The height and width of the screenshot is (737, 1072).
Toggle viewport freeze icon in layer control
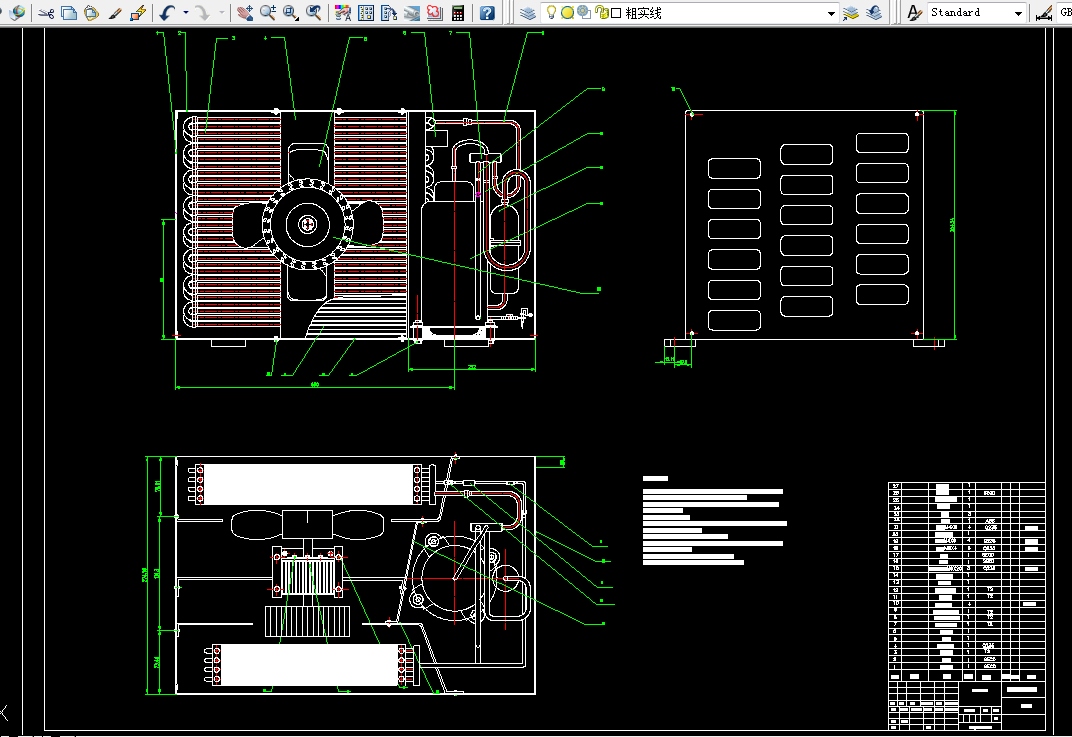[x=583, y=12]
